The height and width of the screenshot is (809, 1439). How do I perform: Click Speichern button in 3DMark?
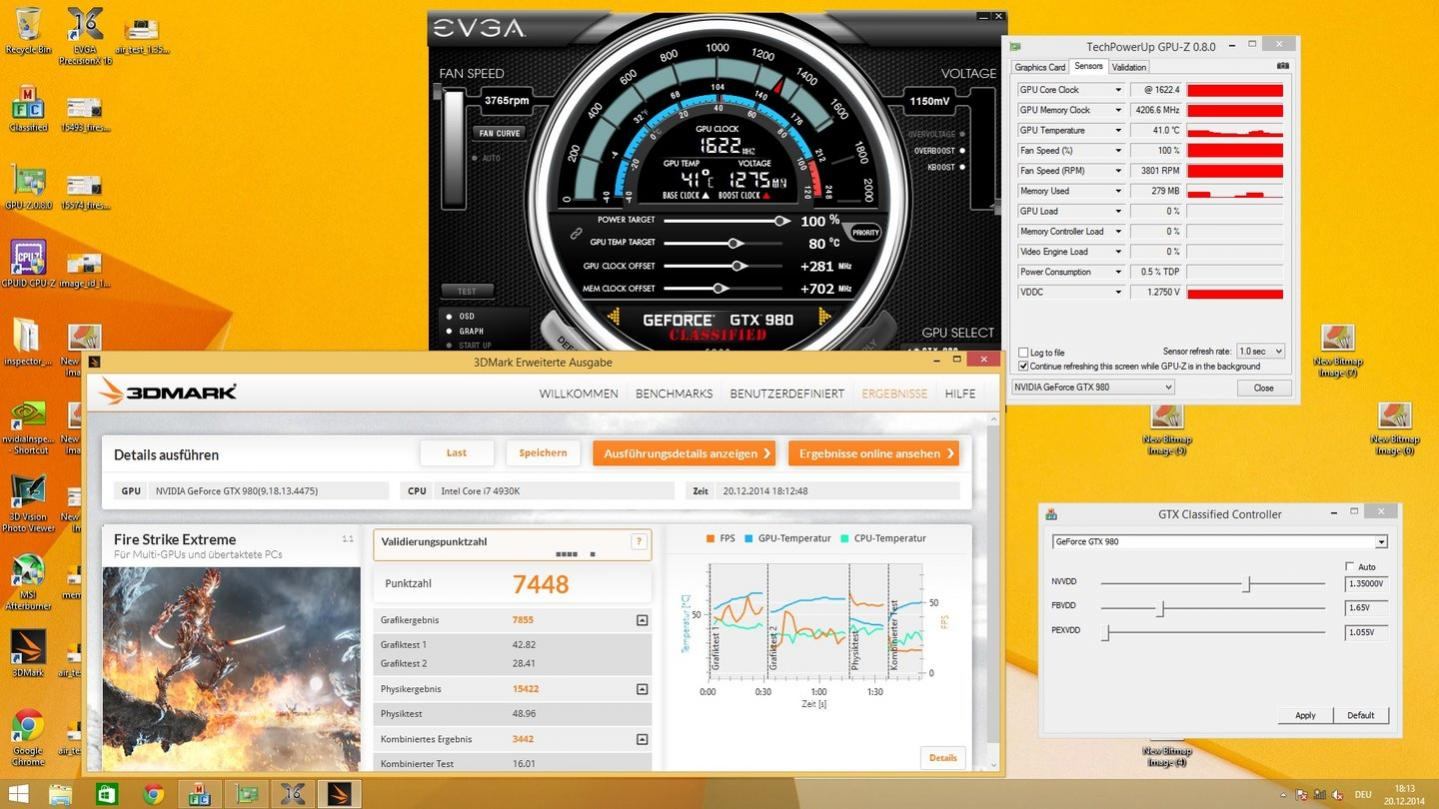tap(543, 453)
